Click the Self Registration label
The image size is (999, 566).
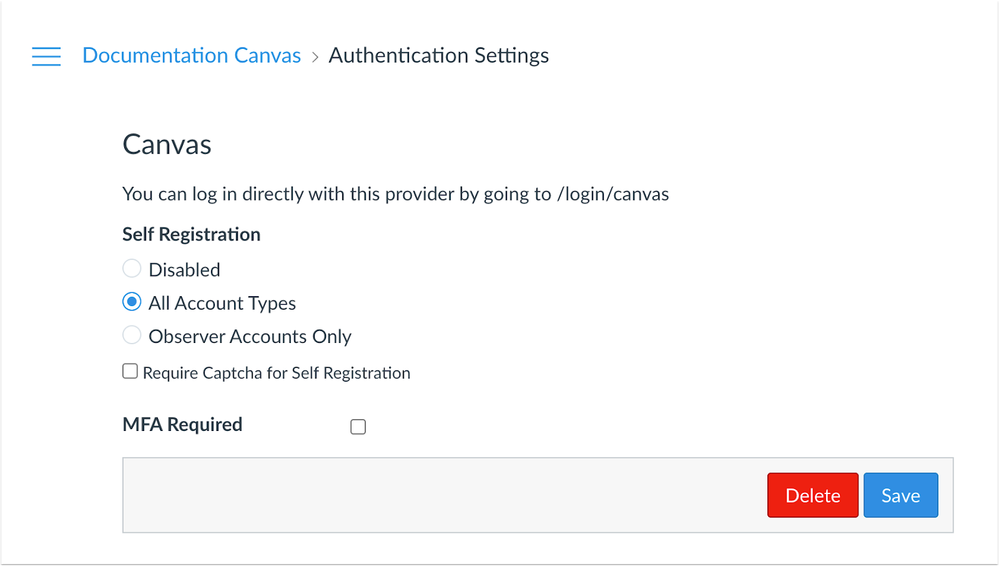tap(191, 234)
